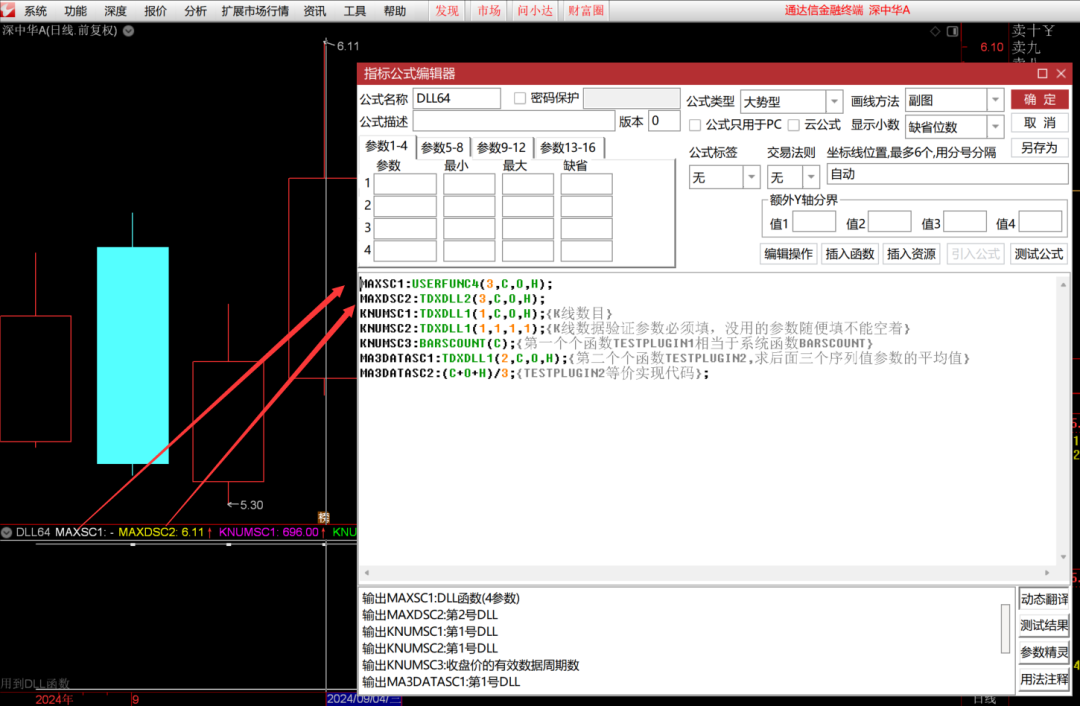Select the 参数13-16 tab
Viewport: 1080px width, 706px height.
point(568,147)
